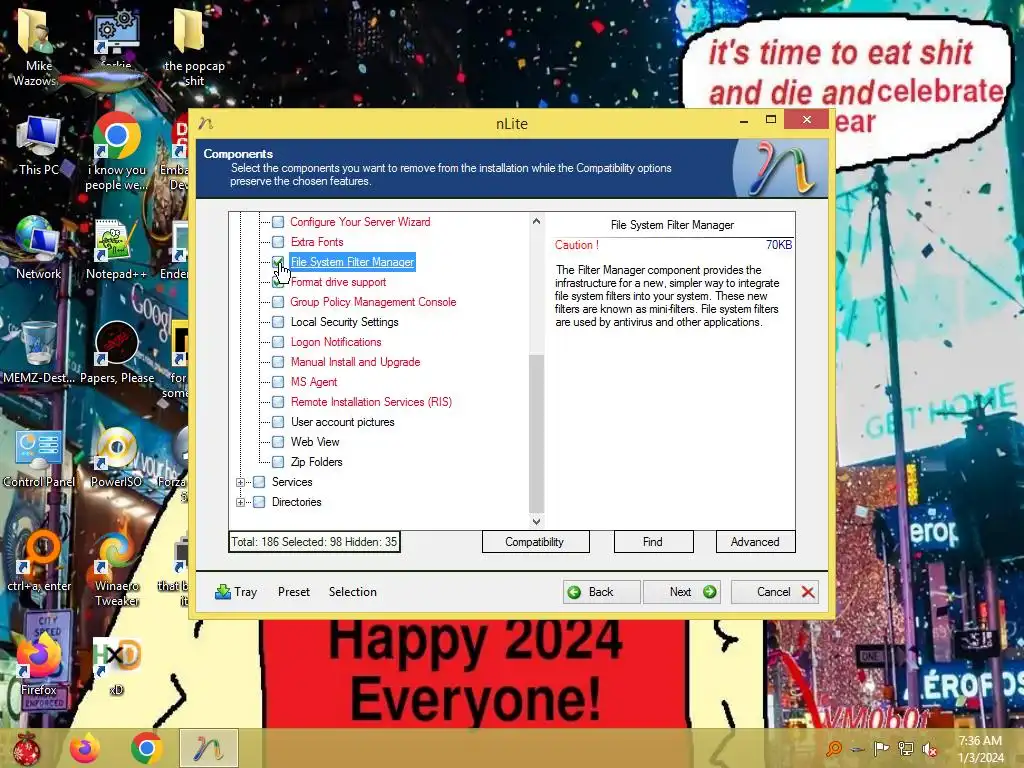Click the network tray icon
Screen dimensions: 1024x768
point(906,749)
